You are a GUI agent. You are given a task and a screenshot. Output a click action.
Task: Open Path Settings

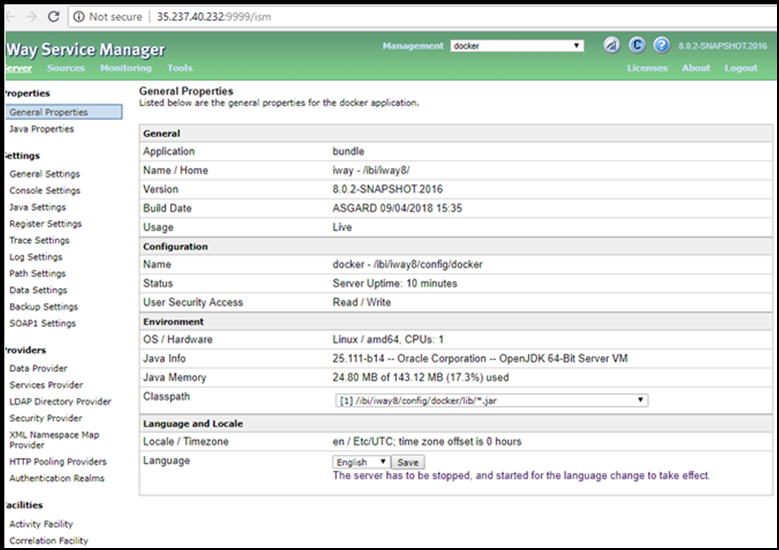[x=38, y=273]
